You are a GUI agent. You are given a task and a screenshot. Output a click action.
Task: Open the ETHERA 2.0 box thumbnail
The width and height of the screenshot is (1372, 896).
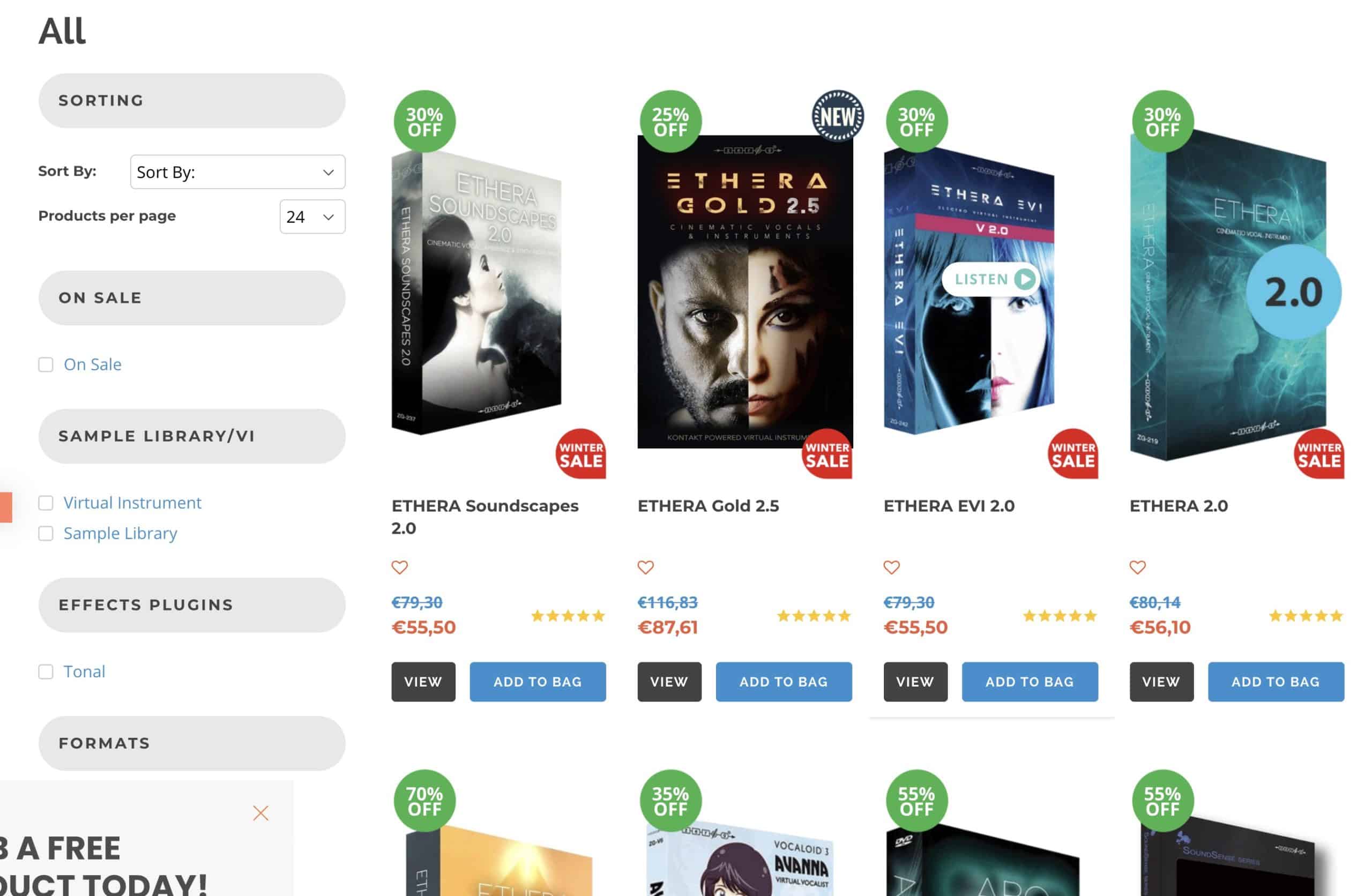click(x=1234, y=294)
